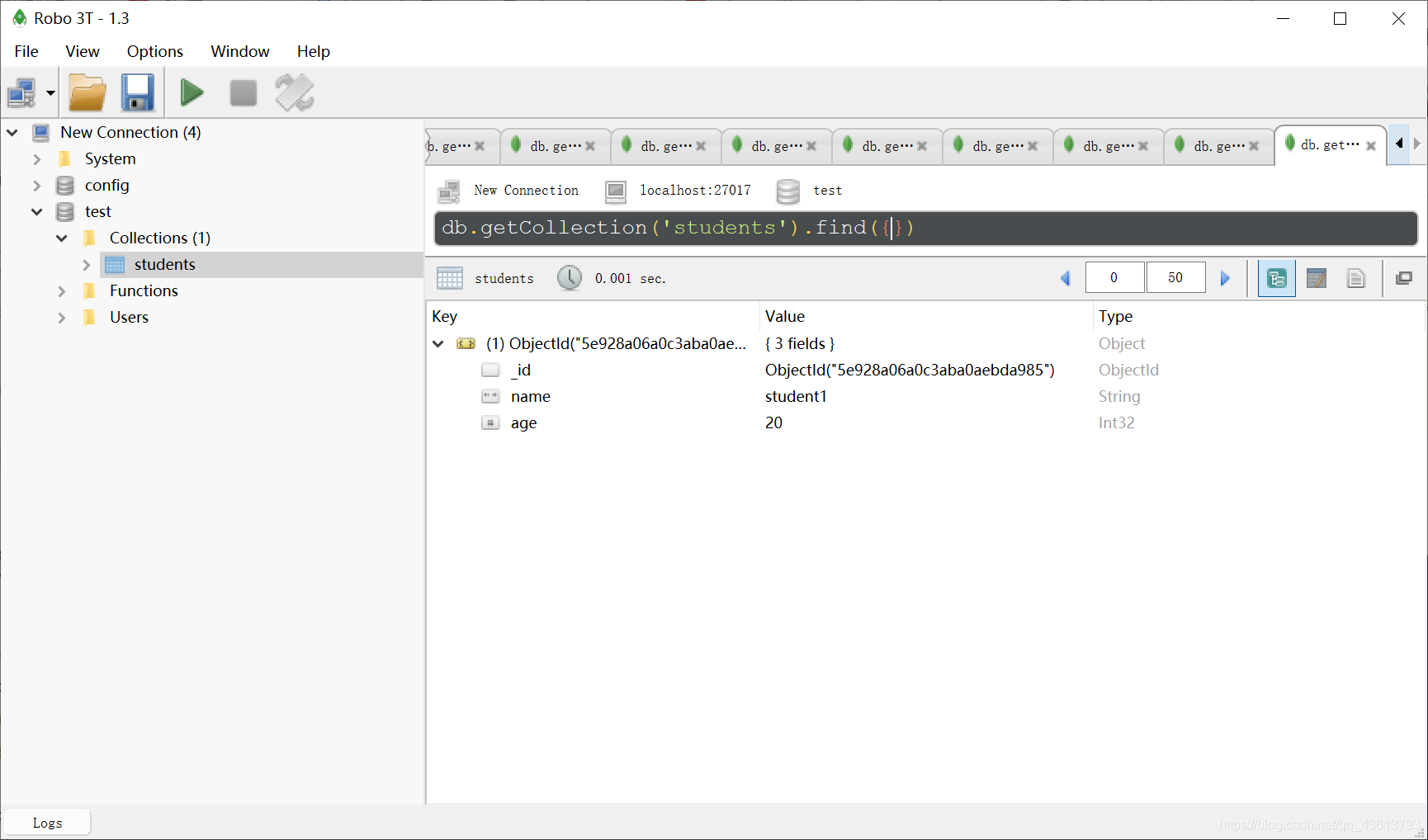This screenshot has height=840, width=1428.
Task: Go to next page of results
Action: coord(1225,278)
